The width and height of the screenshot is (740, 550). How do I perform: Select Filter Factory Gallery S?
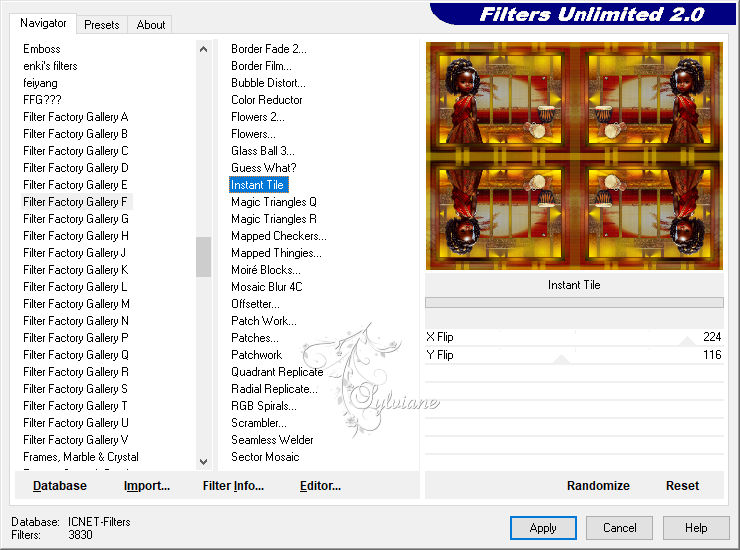(76, 389)
